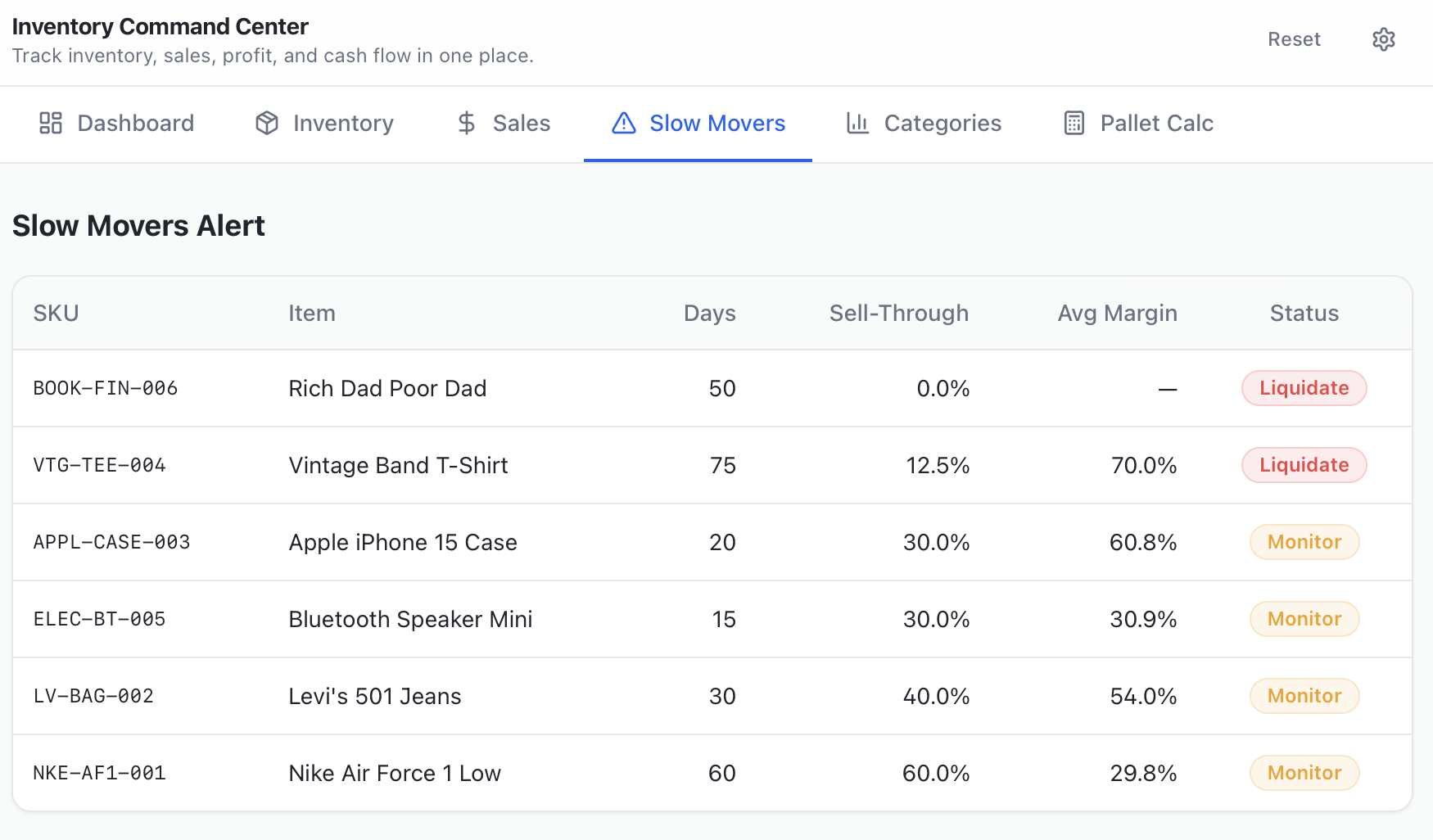Switch to the Dashboard tab
1433x840 pixels.
point(117,123)
